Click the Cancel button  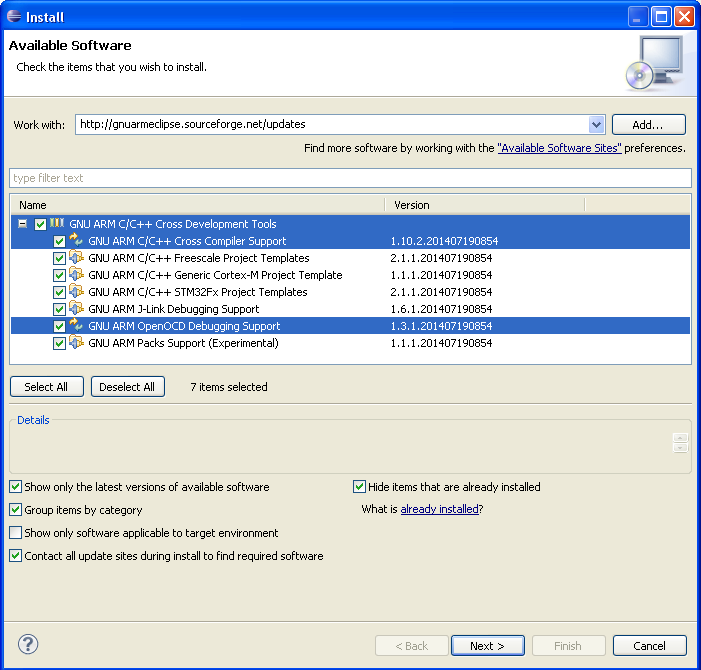pyautogui.click(x=649, y=646)
